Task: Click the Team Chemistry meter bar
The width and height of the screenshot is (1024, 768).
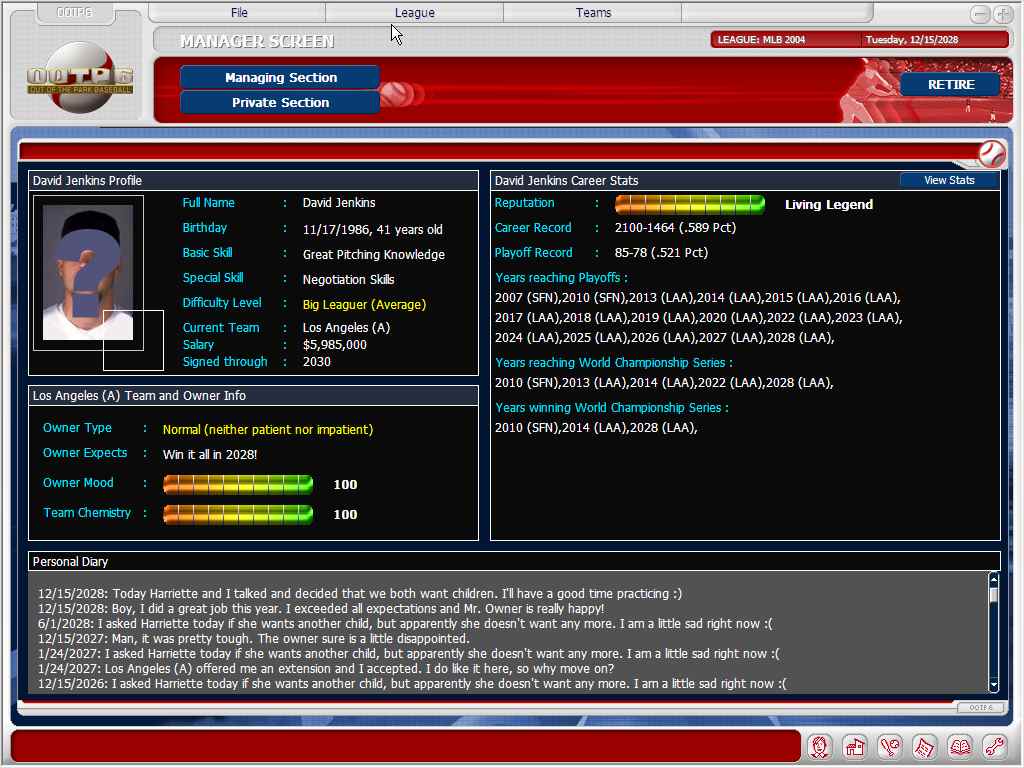Action: (x=238, y=514)
